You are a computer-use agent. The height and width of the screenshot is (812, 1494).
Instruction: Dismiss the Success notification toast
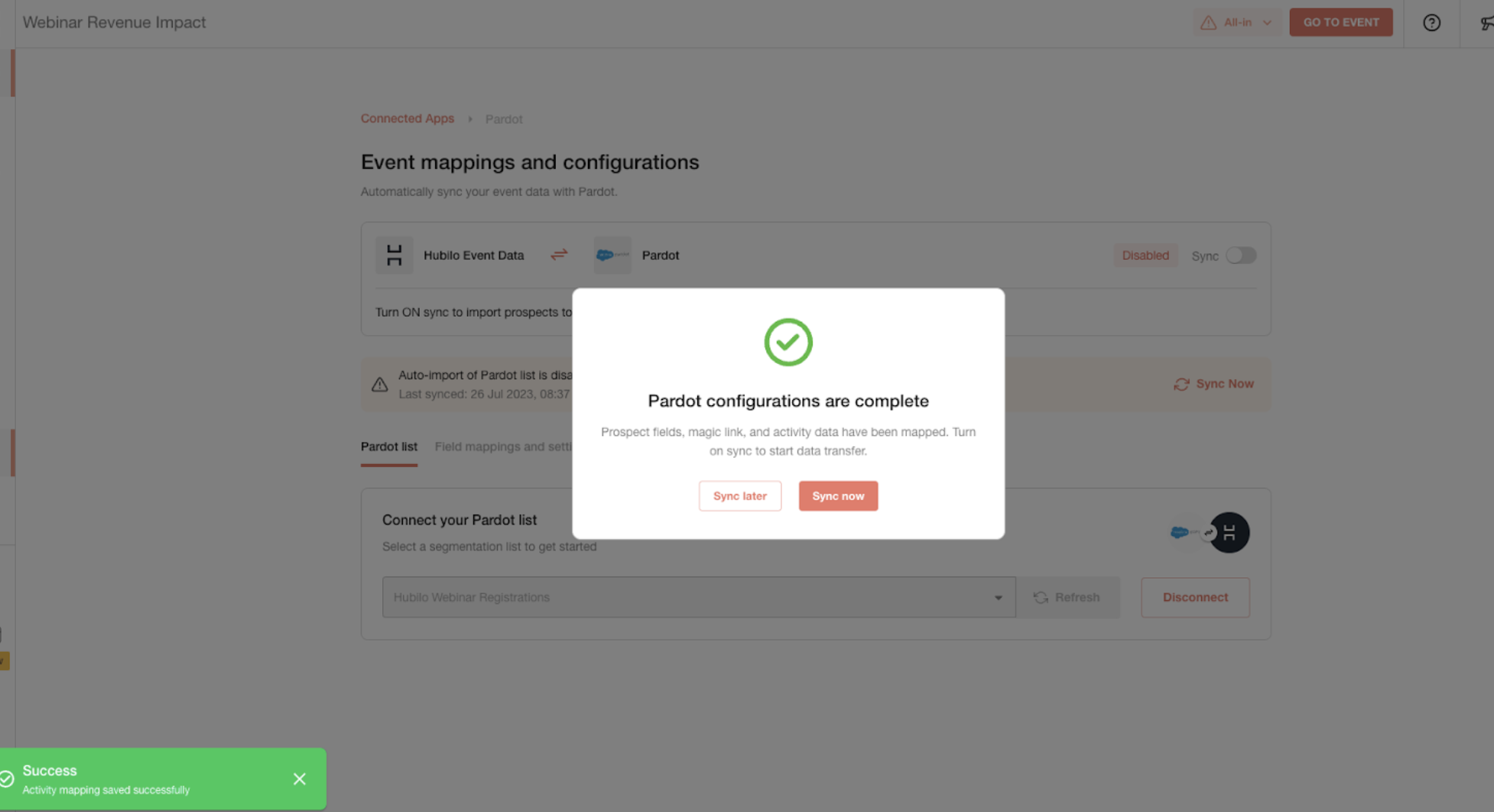[x=300, y=778]
